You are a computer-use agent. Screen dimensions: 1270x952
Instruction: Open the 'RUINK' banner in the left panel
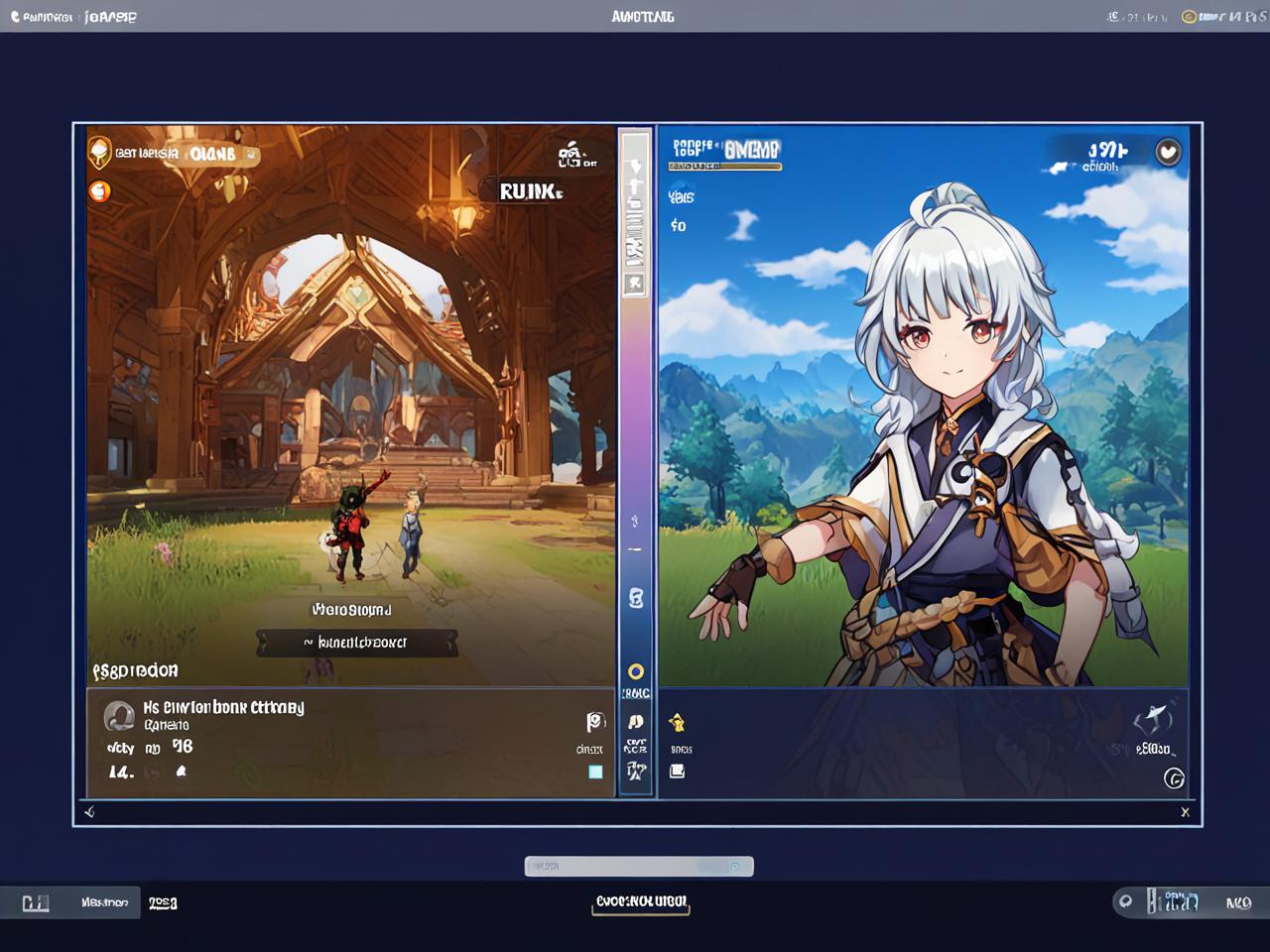(531, 191)
